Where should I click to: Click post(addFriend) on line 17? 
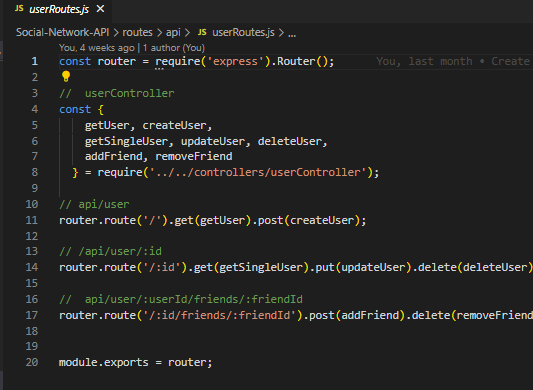click(357, 316)
